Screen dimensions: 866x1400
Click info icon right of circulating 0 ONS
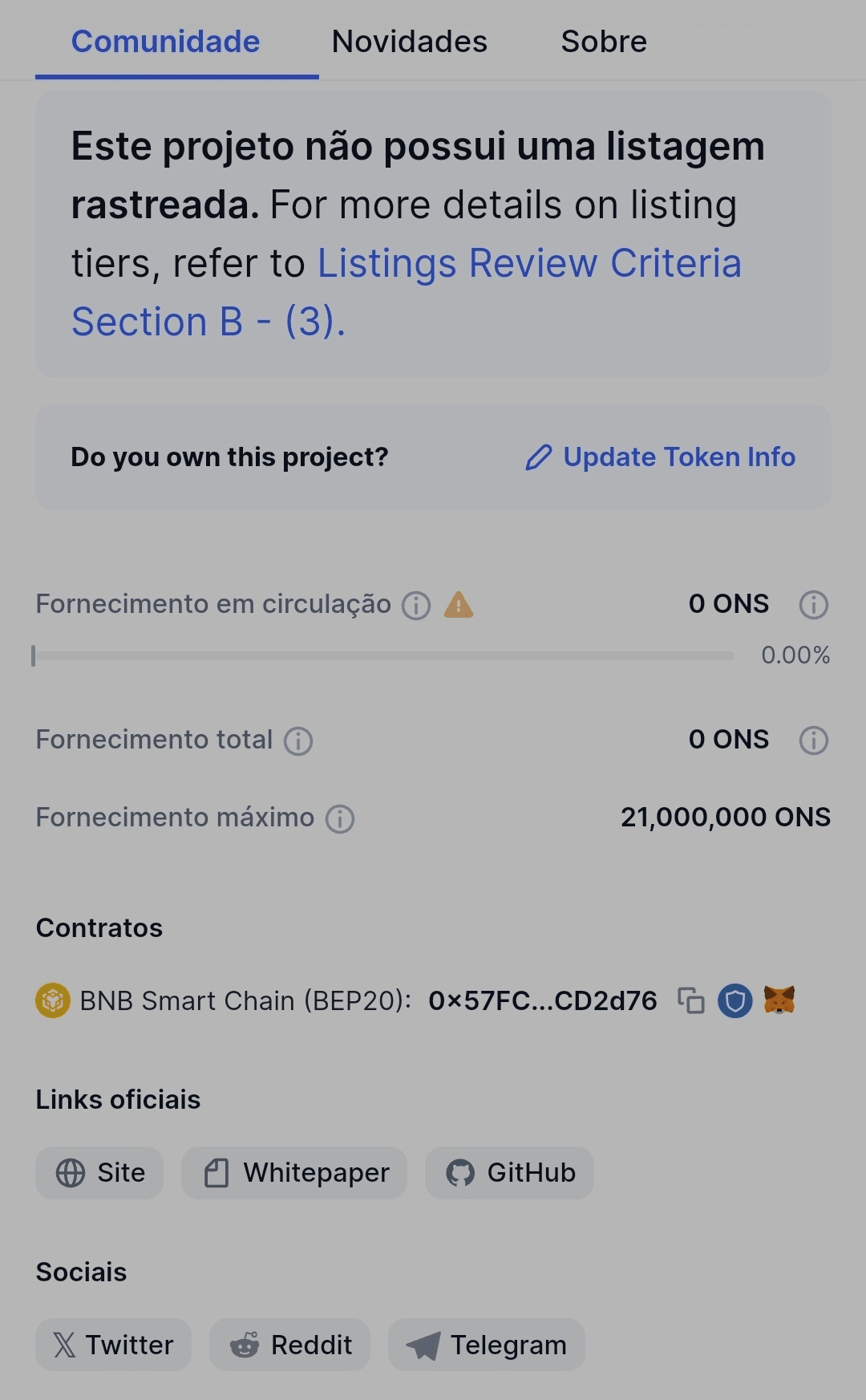tap(813, 605)
